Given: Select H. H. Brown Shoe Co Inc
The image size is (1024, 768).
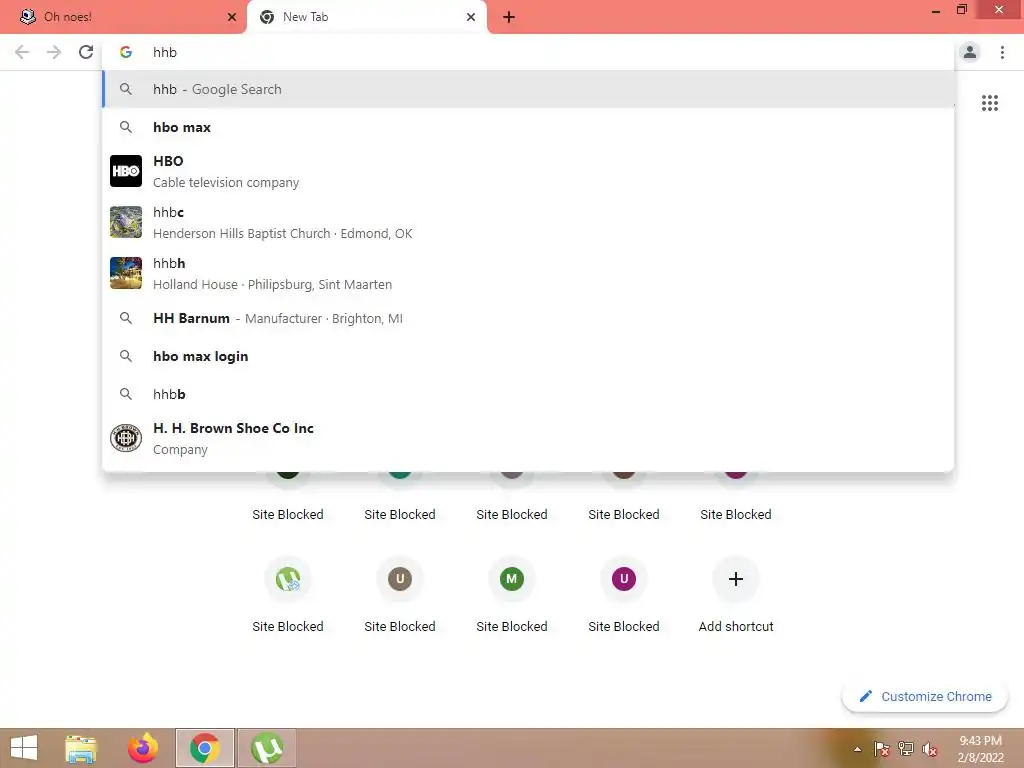Looking at the screenshot, I should 528,438.
